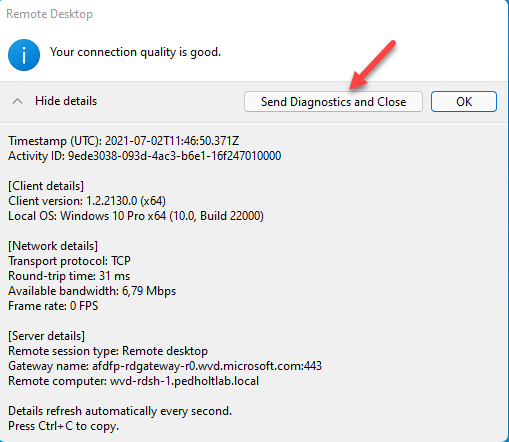Collapse details using the chevron arrow
509x442 pixels.
[17, 101]
